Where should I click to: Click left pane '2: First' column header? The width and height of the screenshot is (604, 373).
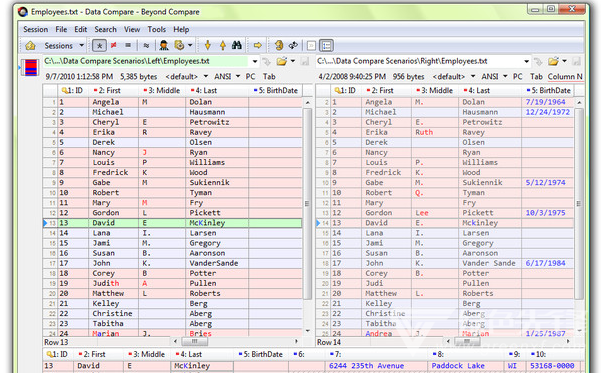click(x=114, y=91)
